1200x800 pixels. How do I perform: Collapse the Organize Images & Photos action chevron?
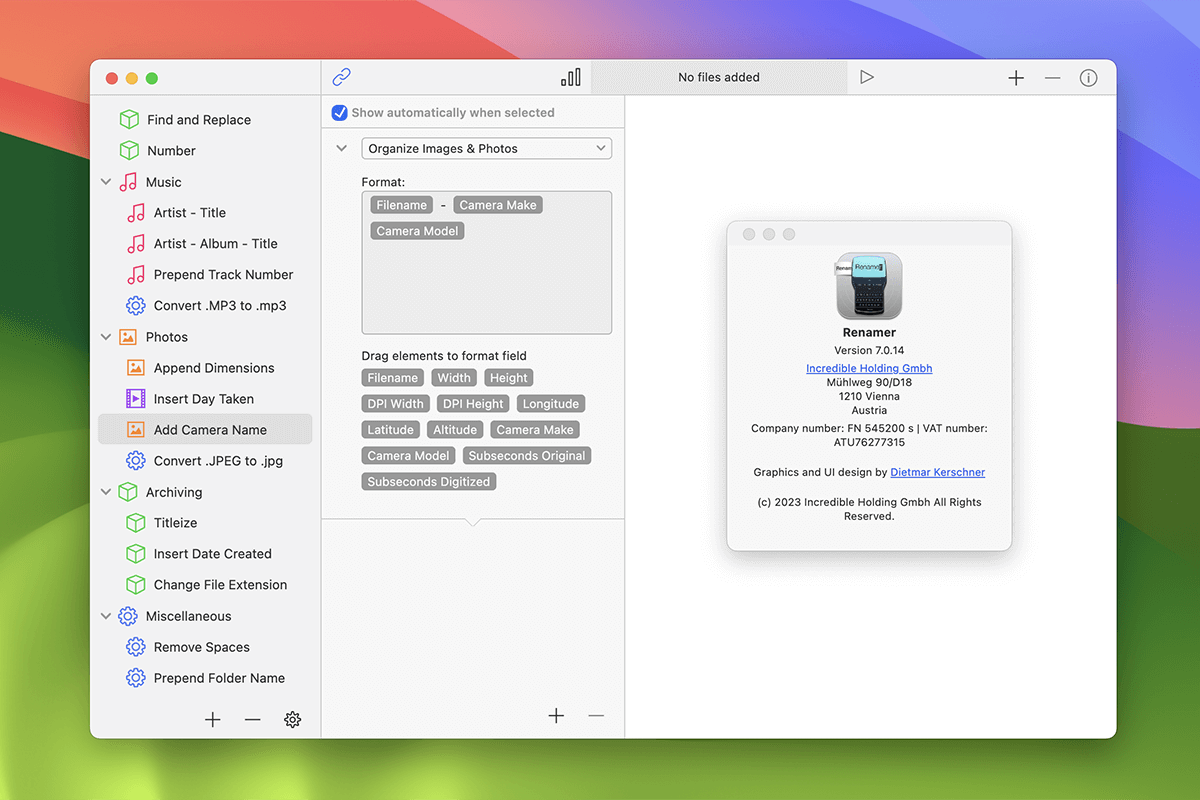[342, 149]
